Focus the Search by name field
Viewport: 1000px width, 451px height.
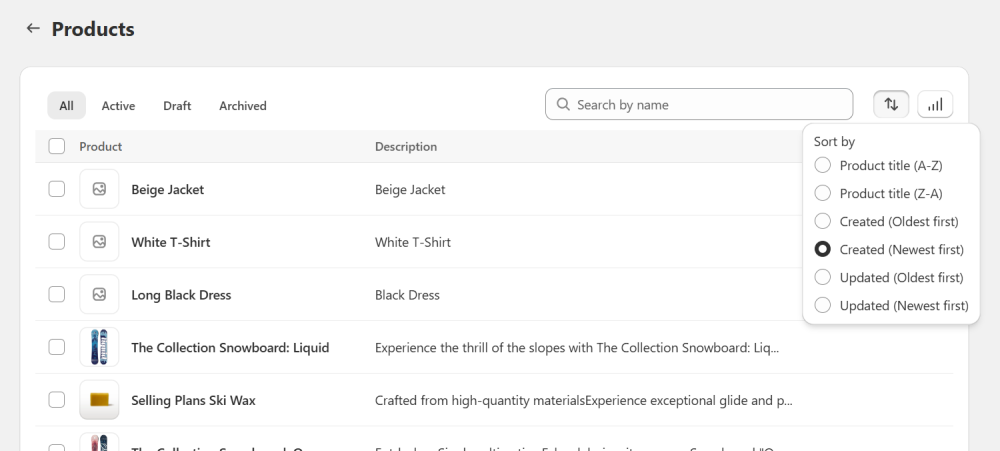click(699, 104)
